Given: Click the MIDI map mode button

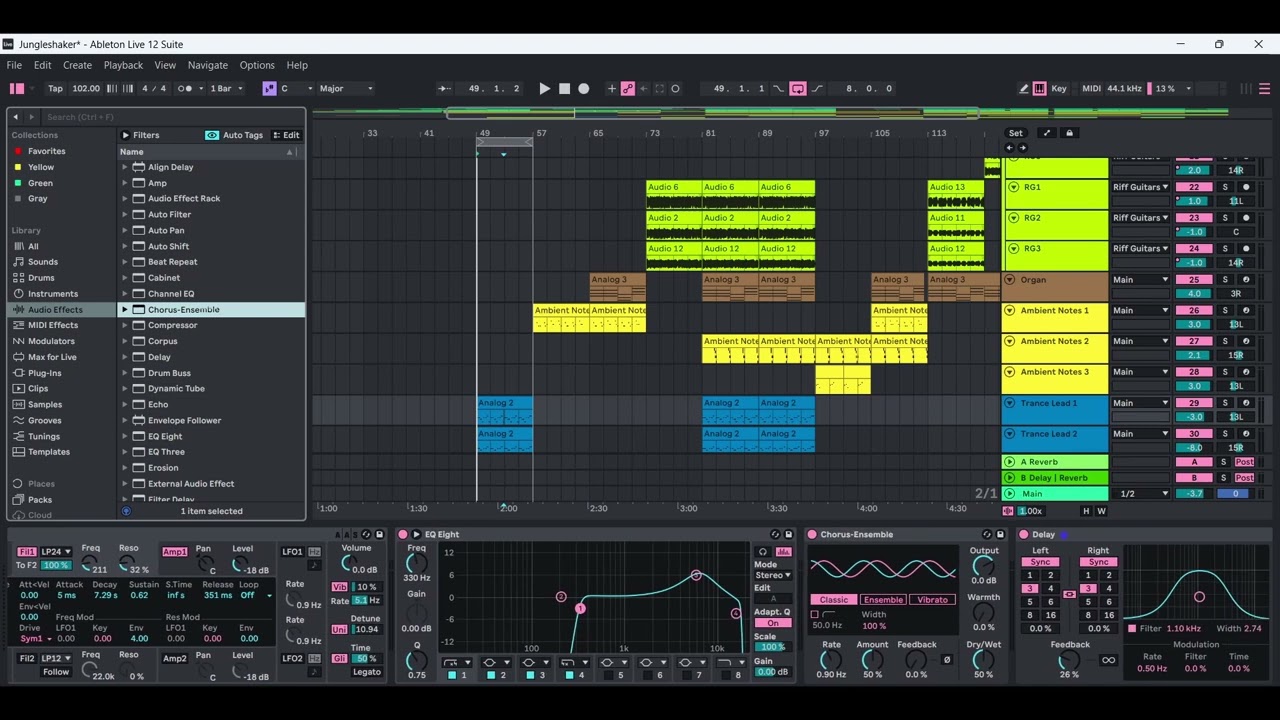Looking at the screenshot, I should pyautogui.click(x=1091, y=88).
